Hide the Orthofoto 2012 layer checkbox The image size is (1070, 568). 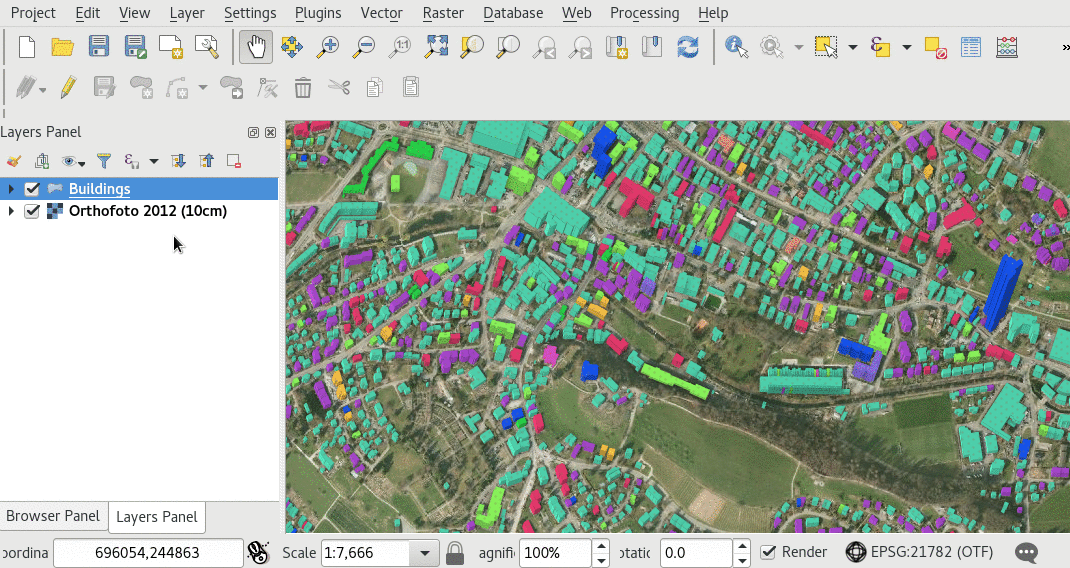click(x=32, y=212)
